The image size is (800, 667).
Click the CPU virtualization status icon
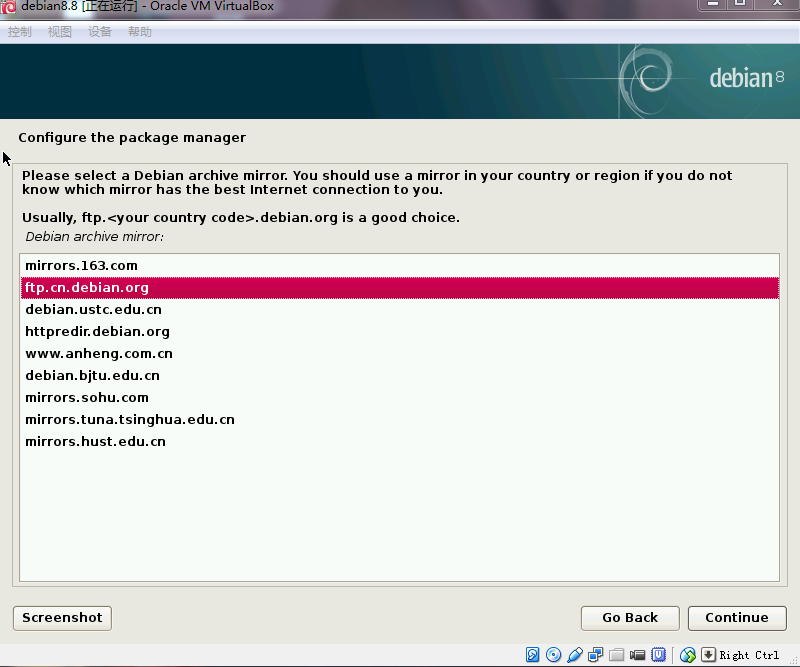pyautogui.click(x=659, y=655)
